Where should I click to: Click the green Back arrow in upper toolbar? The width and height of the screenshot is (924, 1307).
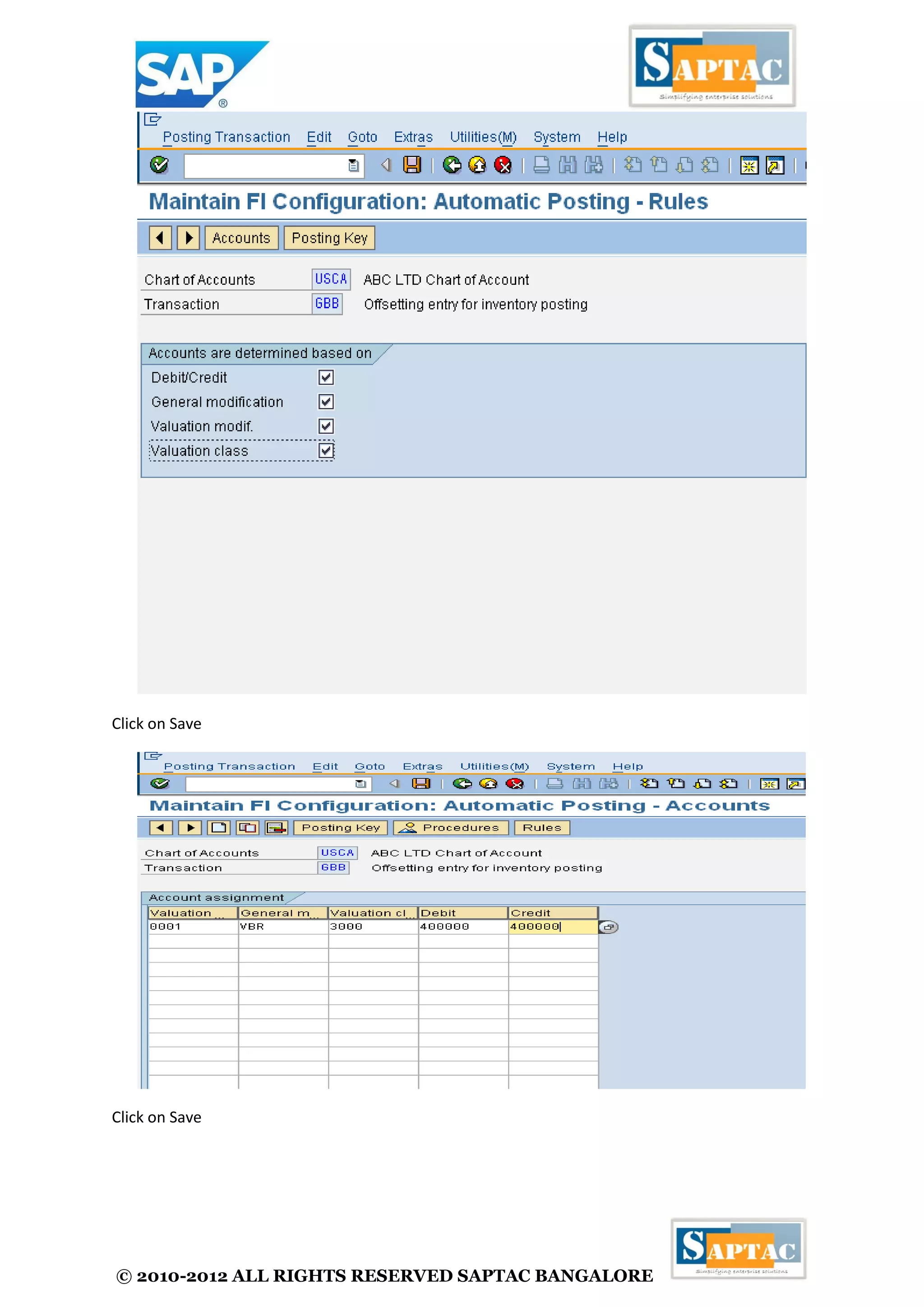(452, 165)
